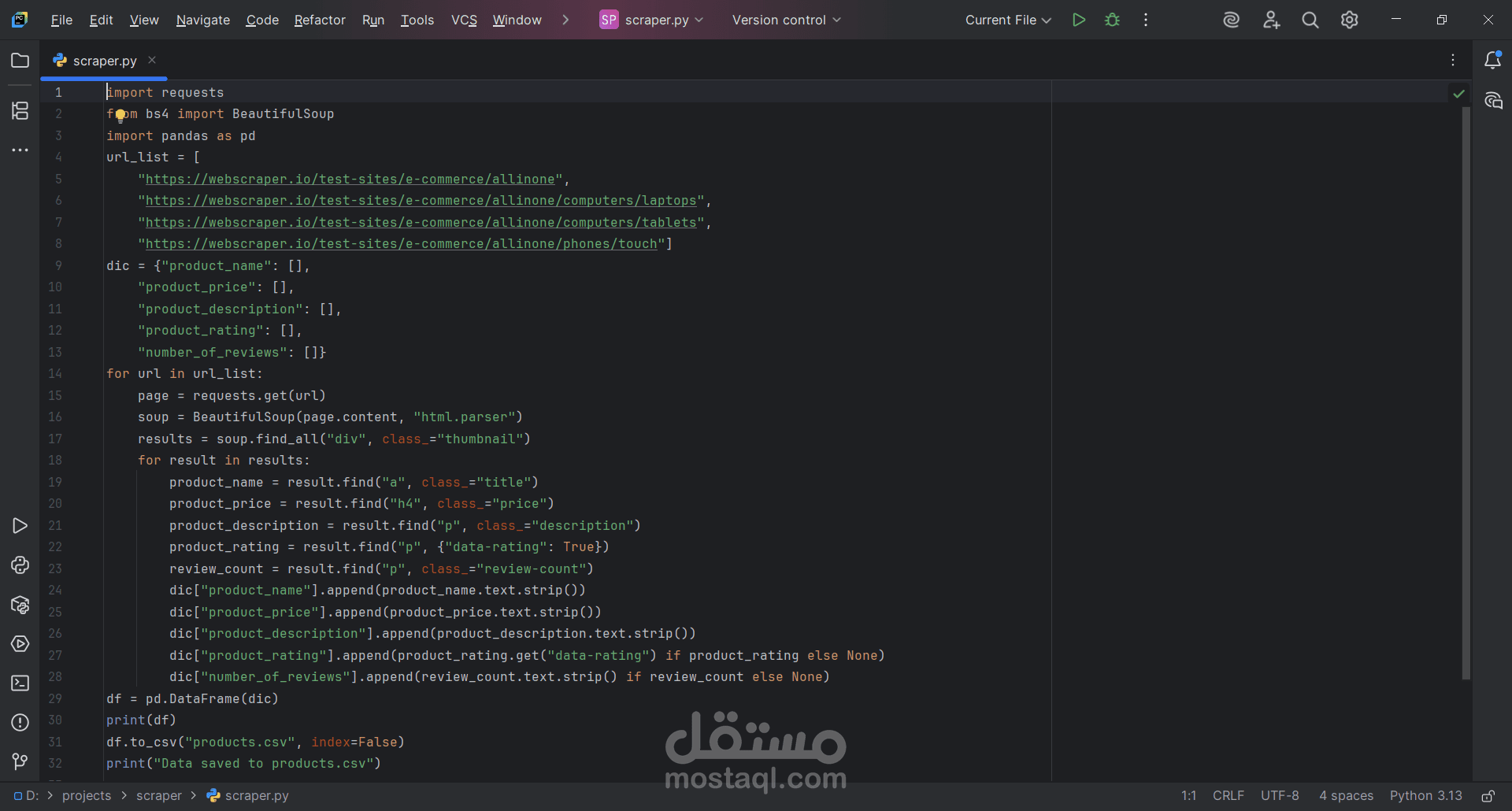Open Code With Me user icon

coord(1271,20)
